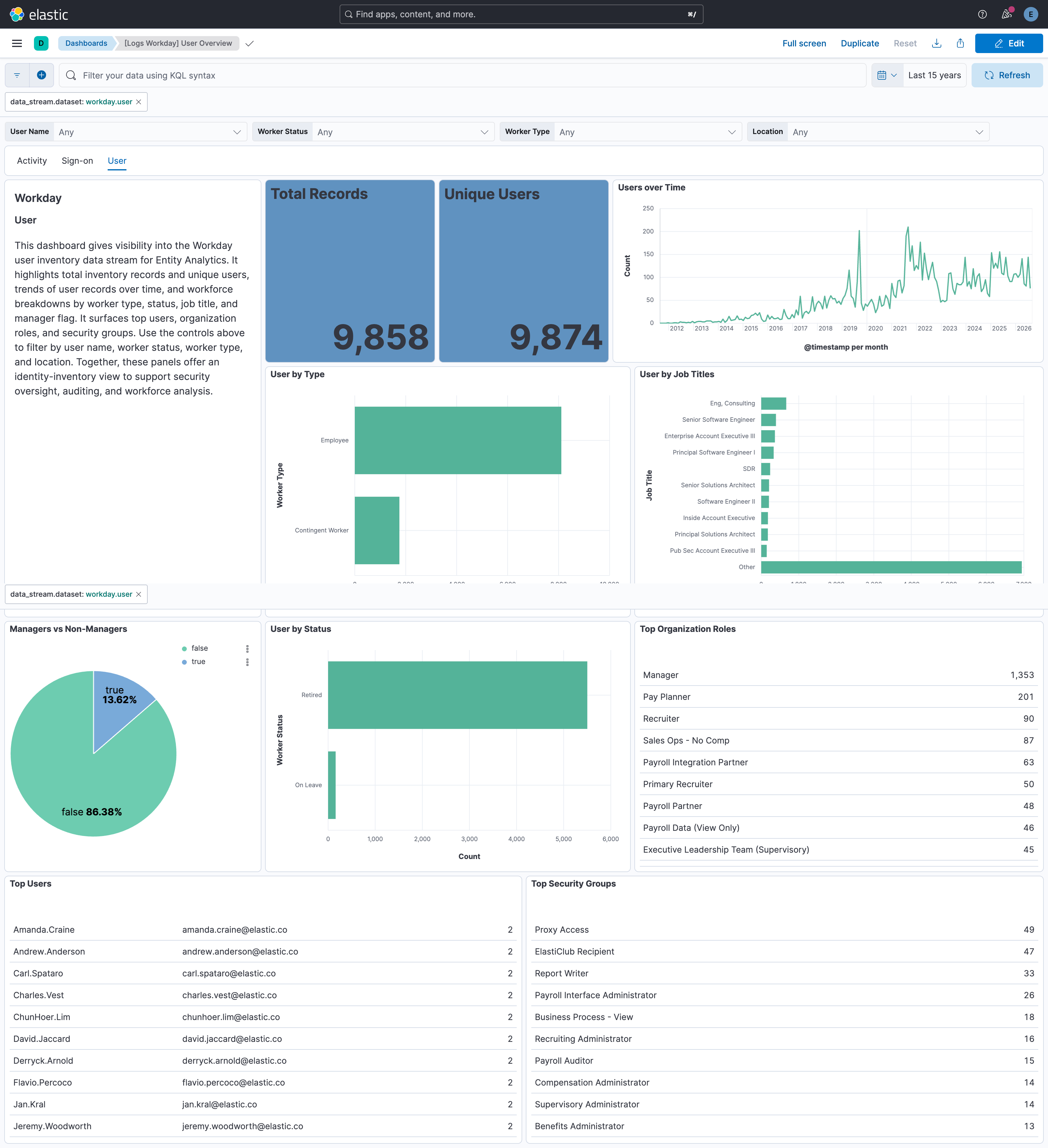This screenshot has height=1148, width=1048.
Task: Click Duplicate dashboard
Action: coord(859,43)
